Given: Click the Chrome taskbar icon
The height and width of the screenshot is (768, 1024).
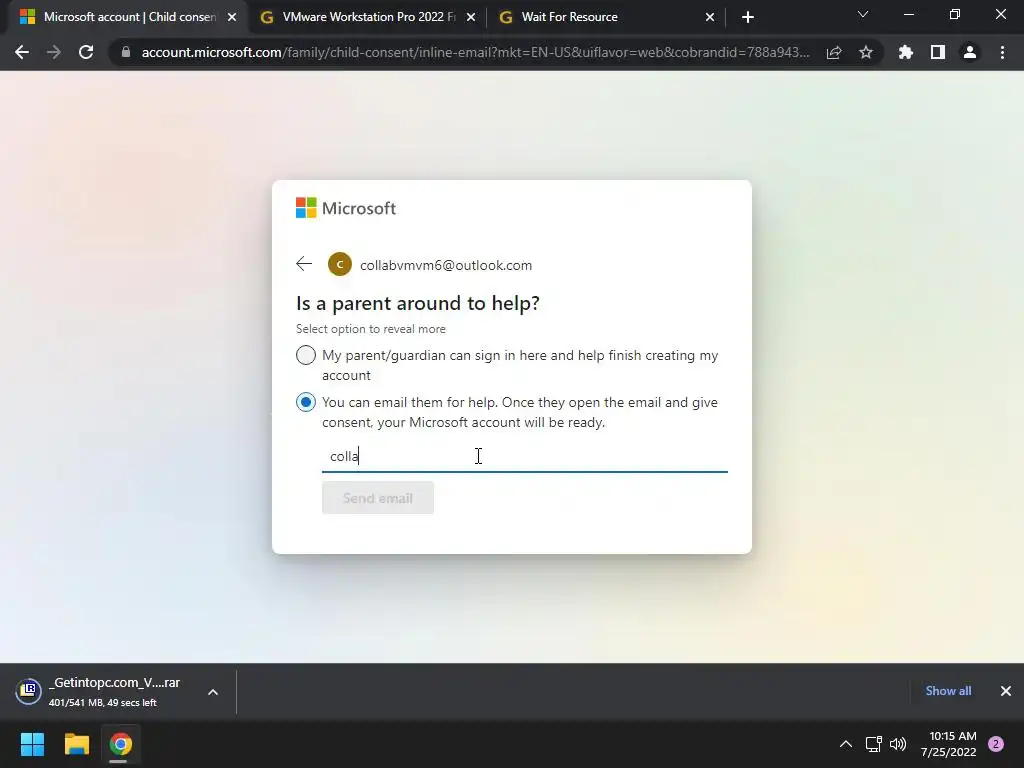Looking at the screenshot, I should point(121,744).
